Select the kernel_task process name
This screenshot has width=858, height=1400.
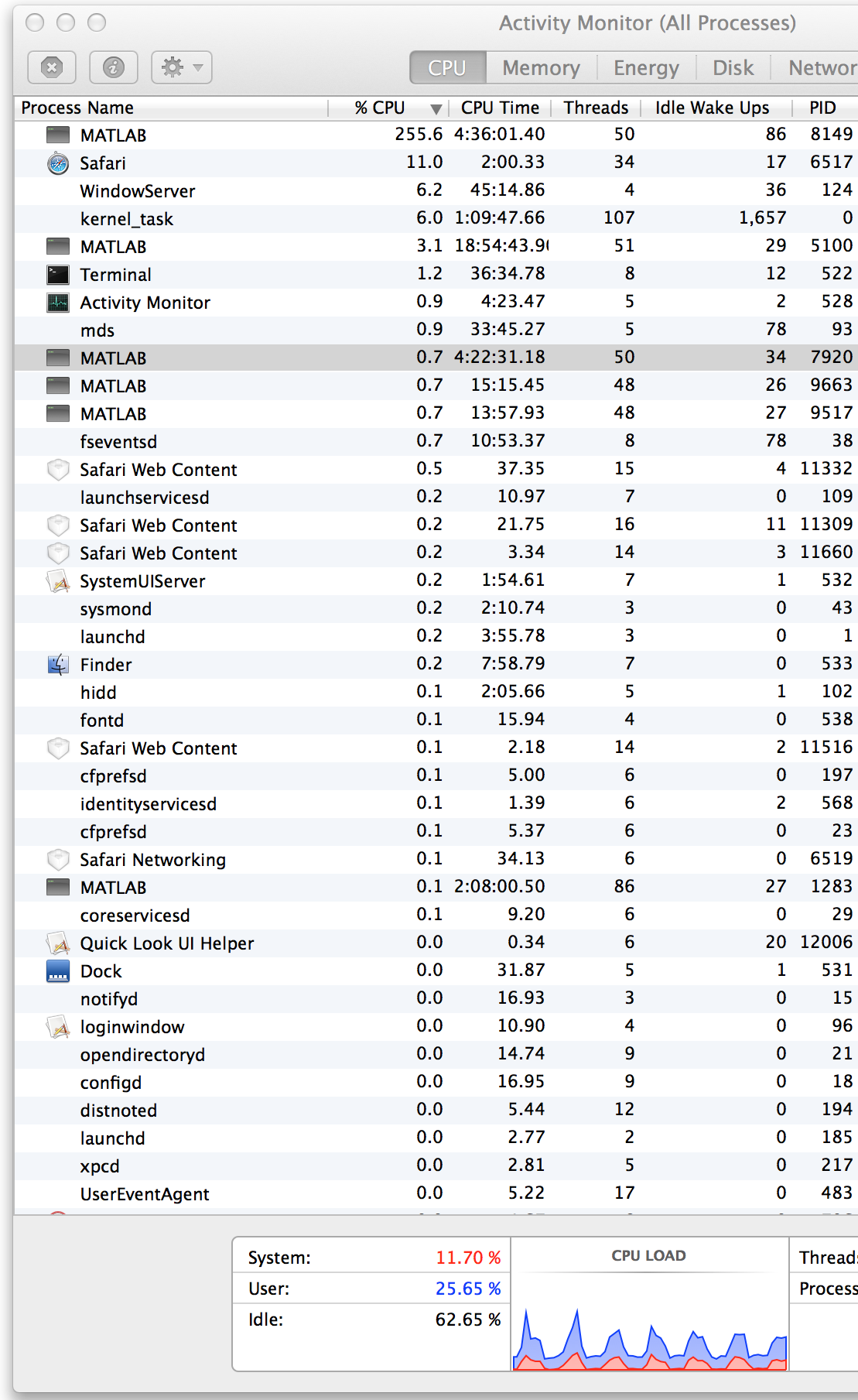(127, 219)
